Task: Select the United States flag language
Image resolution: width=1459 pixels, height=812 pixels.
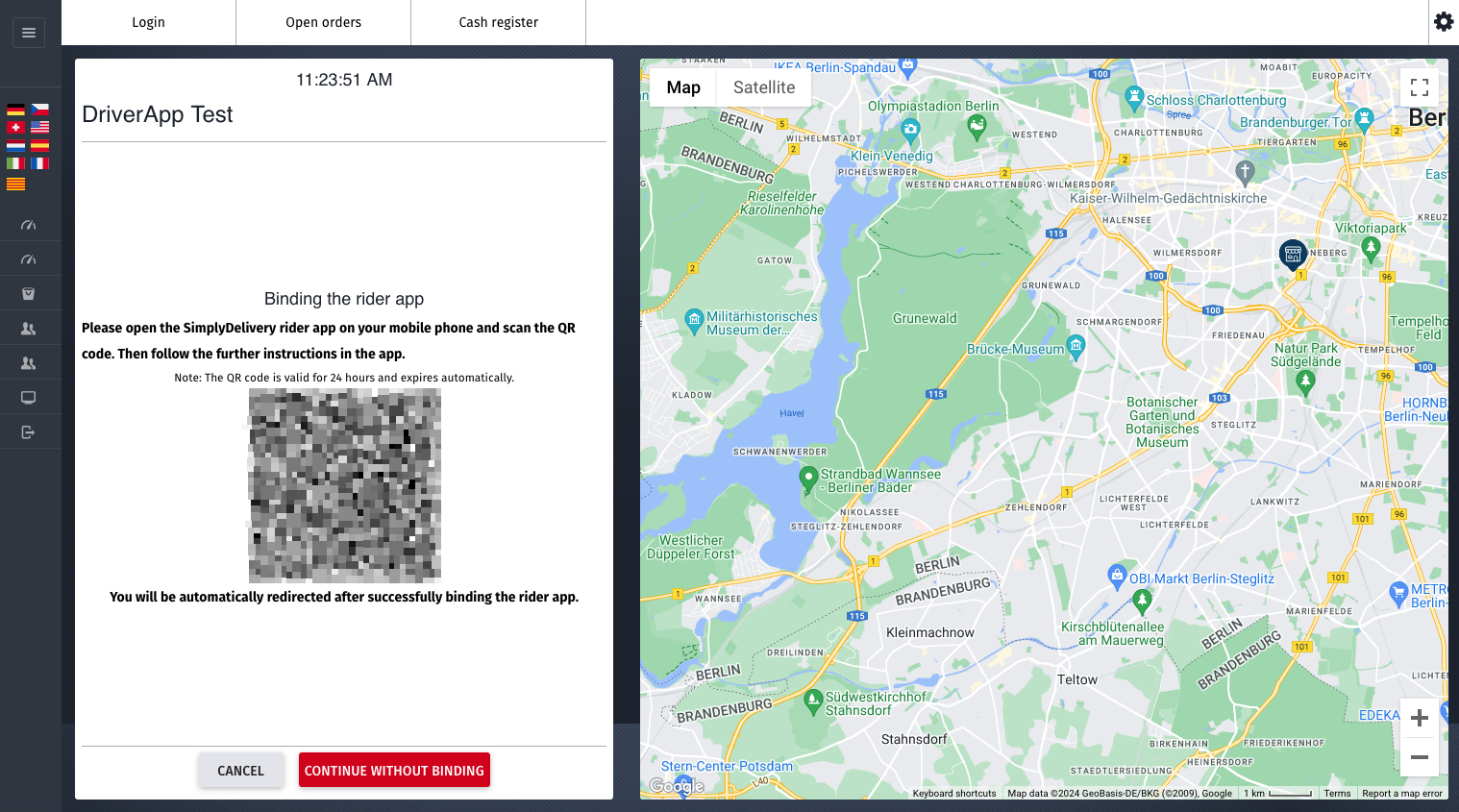Action: point(39,127)
